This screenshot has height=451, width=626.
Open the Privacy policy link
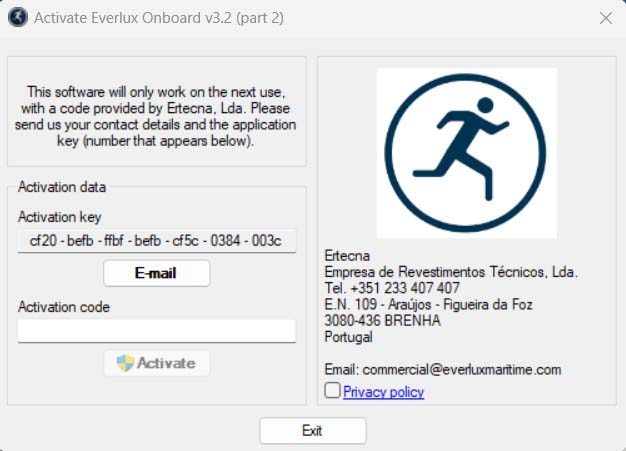point(383,392)
